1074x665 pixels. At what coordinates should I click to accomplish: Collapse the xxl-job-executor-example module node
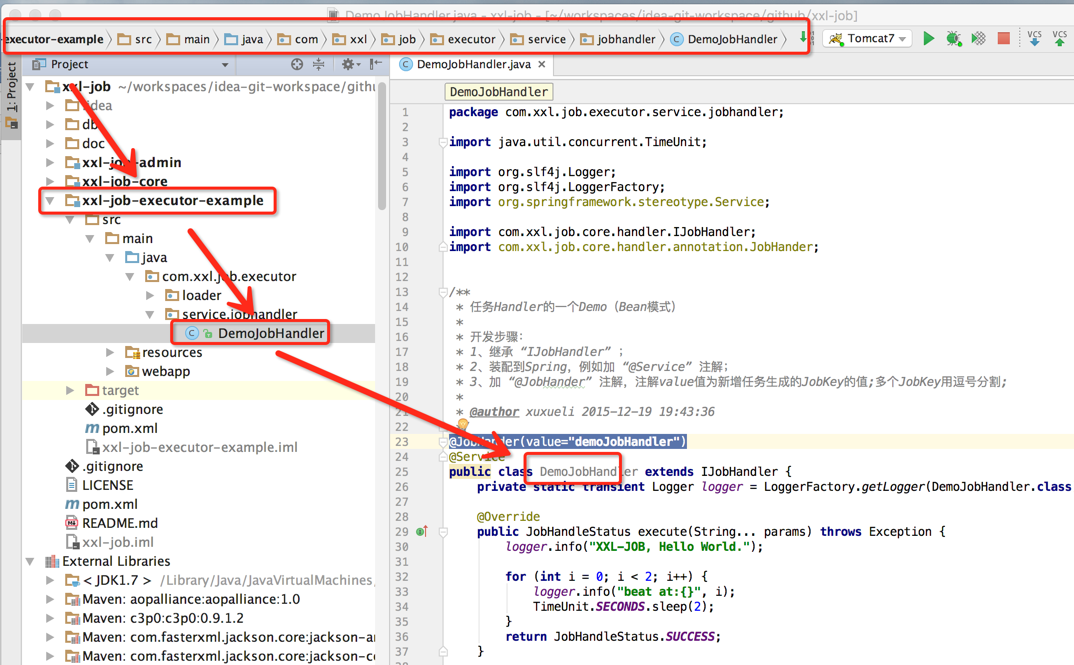point(50,200)
